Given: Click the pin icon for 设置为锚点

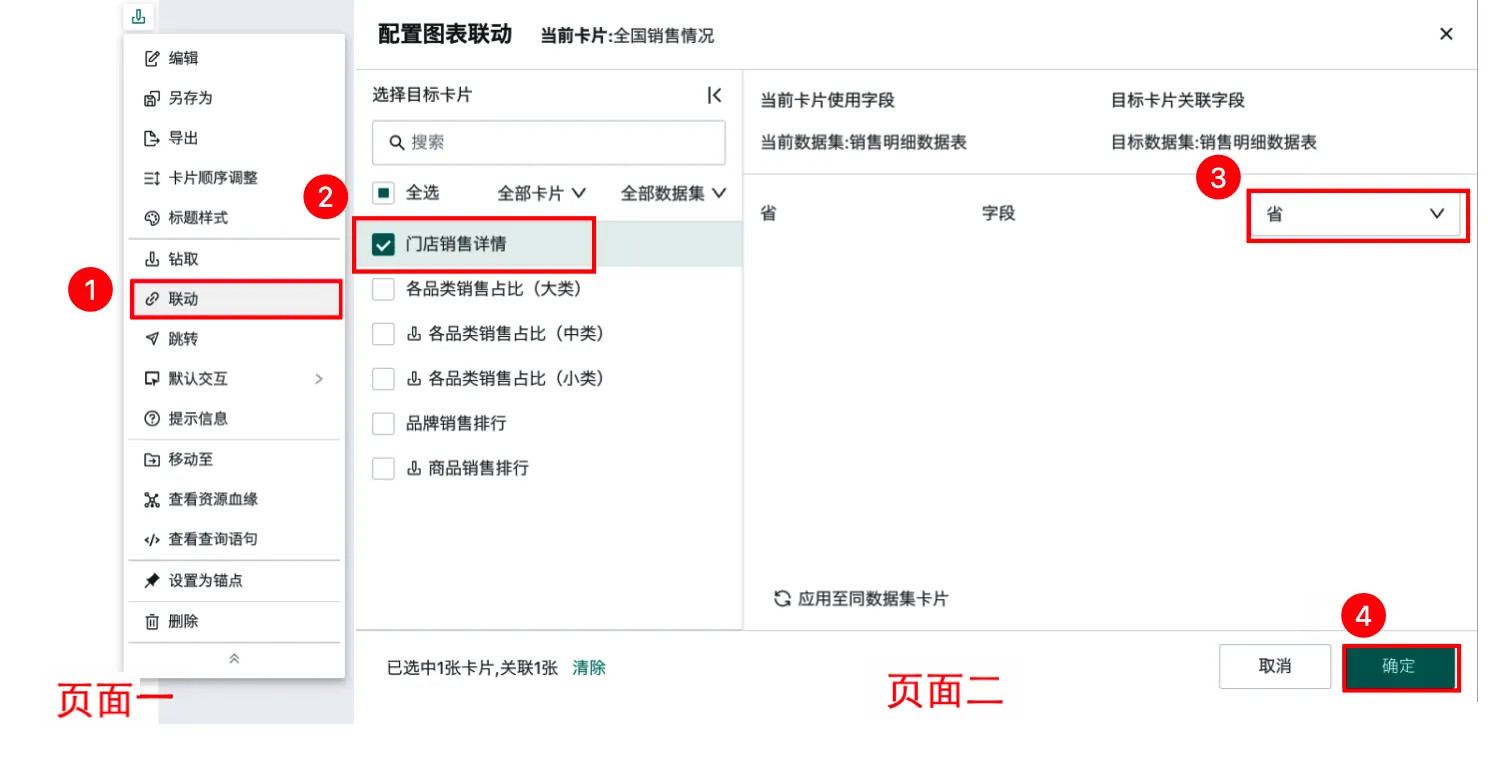Looking at the screenshot, I should 152,580.
